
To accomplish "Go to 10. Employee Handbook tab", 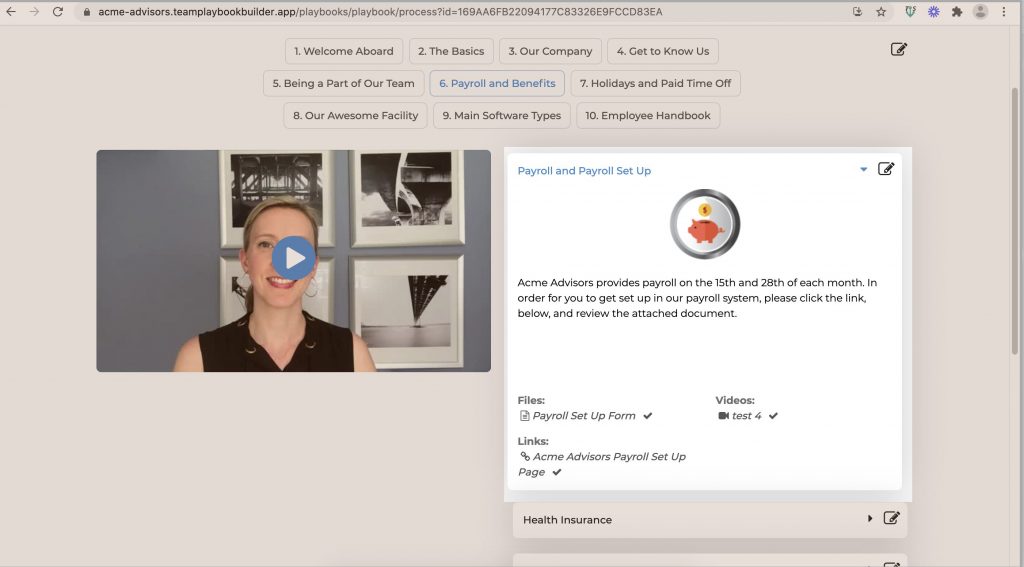I will coord(648,115).
